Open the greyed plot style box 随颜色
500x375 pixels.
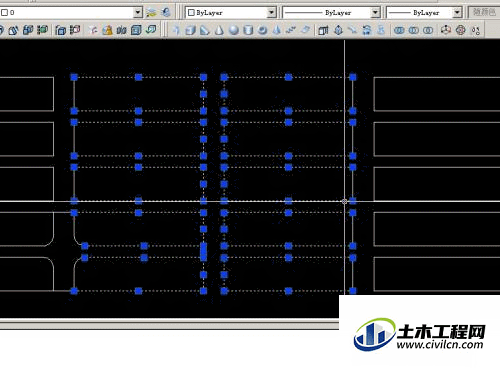click(484, 12)
